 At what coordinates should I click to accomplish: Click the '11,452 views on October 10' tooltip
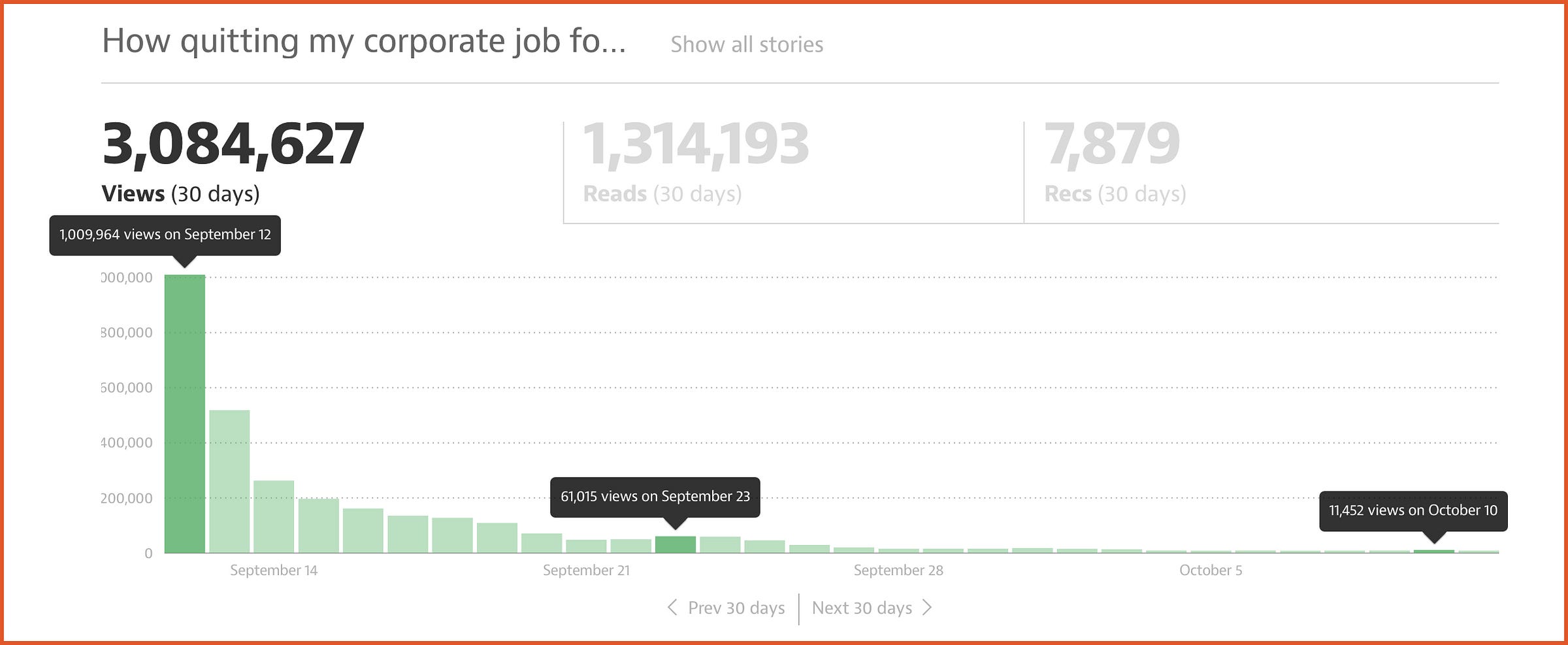(x=1413, y=510)
